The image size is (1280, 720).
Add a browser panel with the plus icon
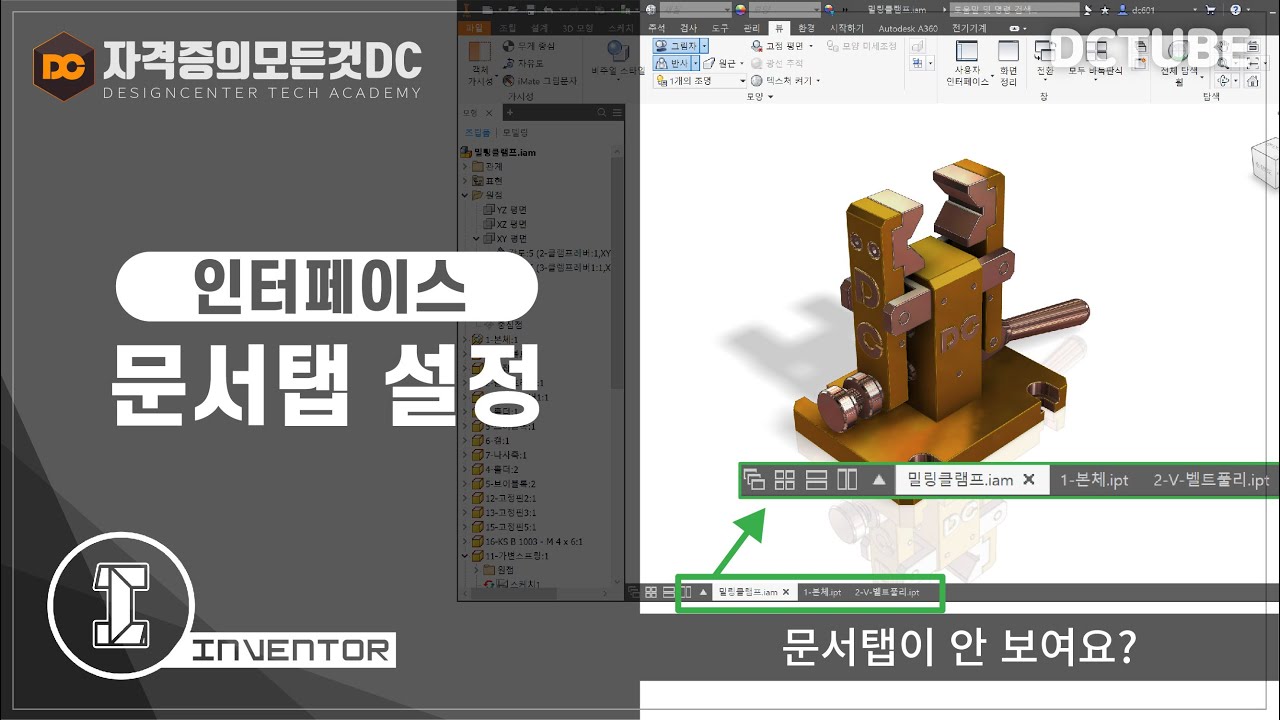[509, 113]
